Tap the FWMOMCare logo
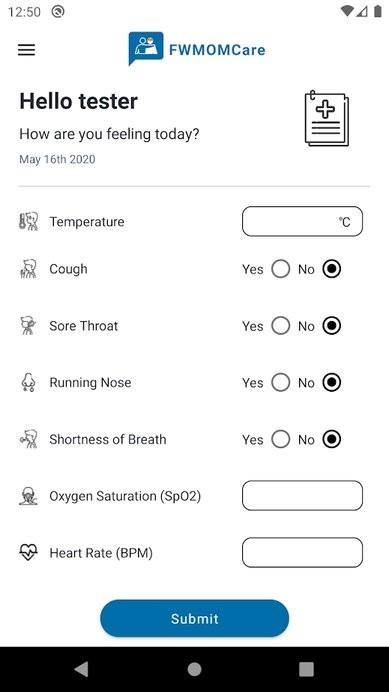 coord(196,49)
